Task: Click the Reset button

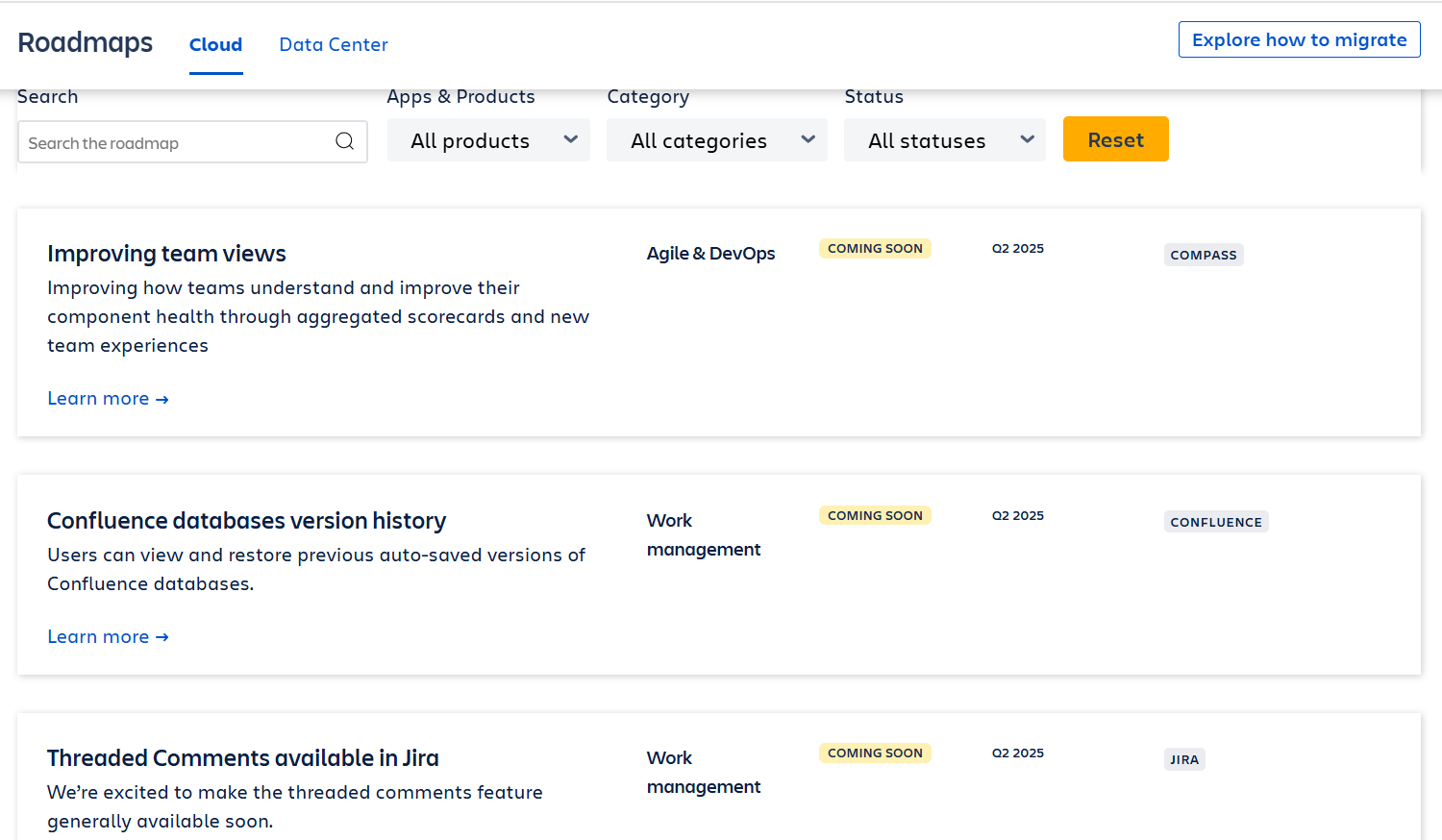Action: pos(1115,139)
